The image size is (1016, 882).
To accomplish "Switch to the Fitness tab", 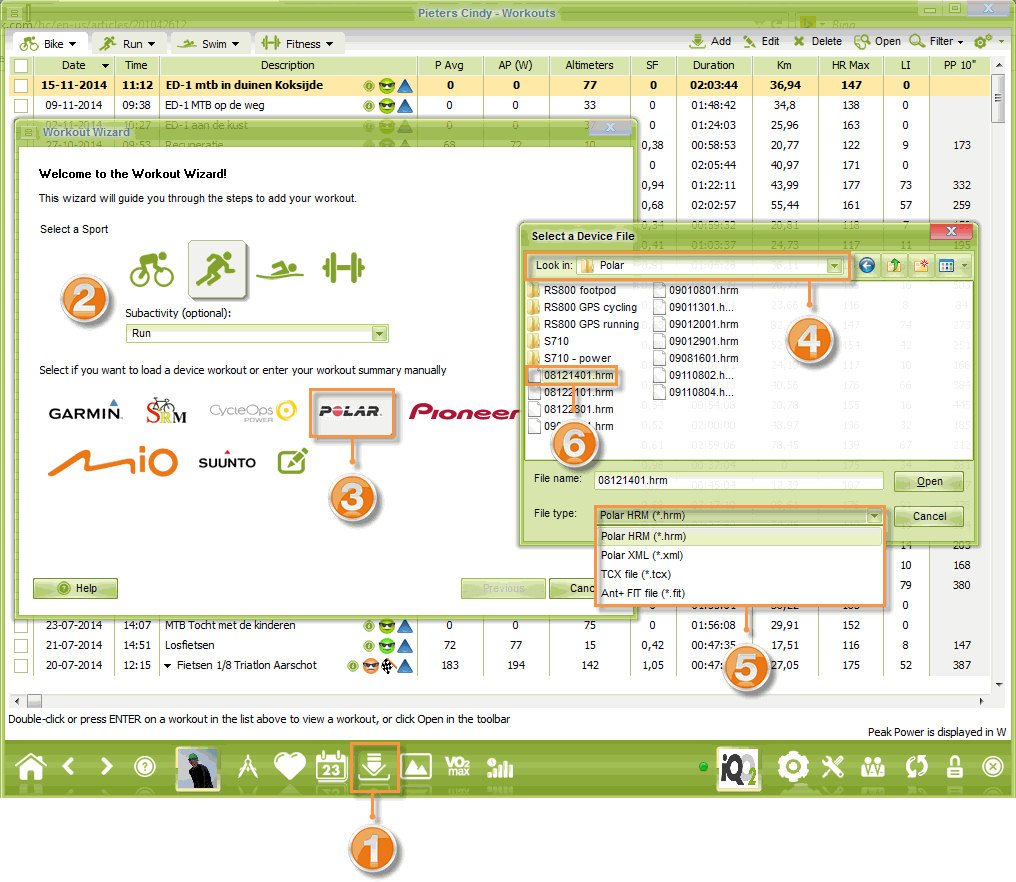I will 298,44.
